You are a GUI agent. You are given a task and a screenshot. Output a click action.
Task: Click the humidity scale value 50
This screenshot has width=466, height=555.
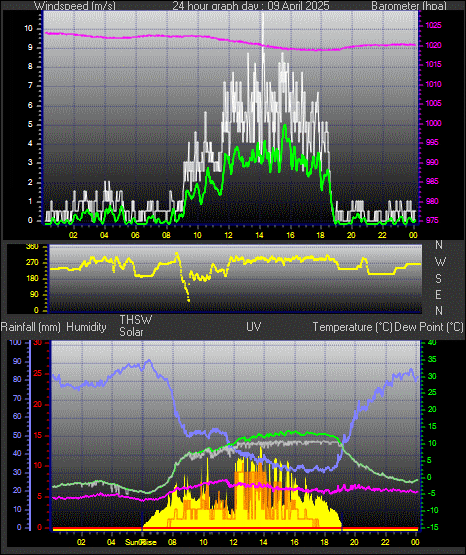point(17,435)
